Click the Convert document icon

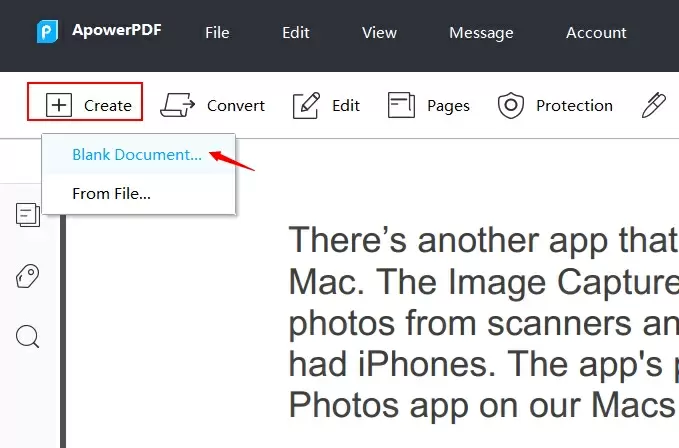click(178, 105)
